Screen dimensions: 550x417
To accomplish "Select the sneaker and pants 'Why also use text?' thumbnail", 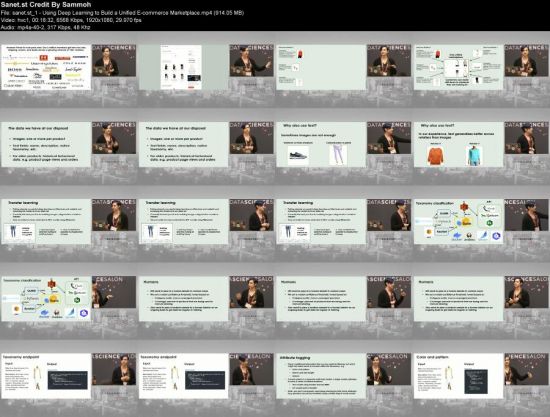I will pos(321,144).
